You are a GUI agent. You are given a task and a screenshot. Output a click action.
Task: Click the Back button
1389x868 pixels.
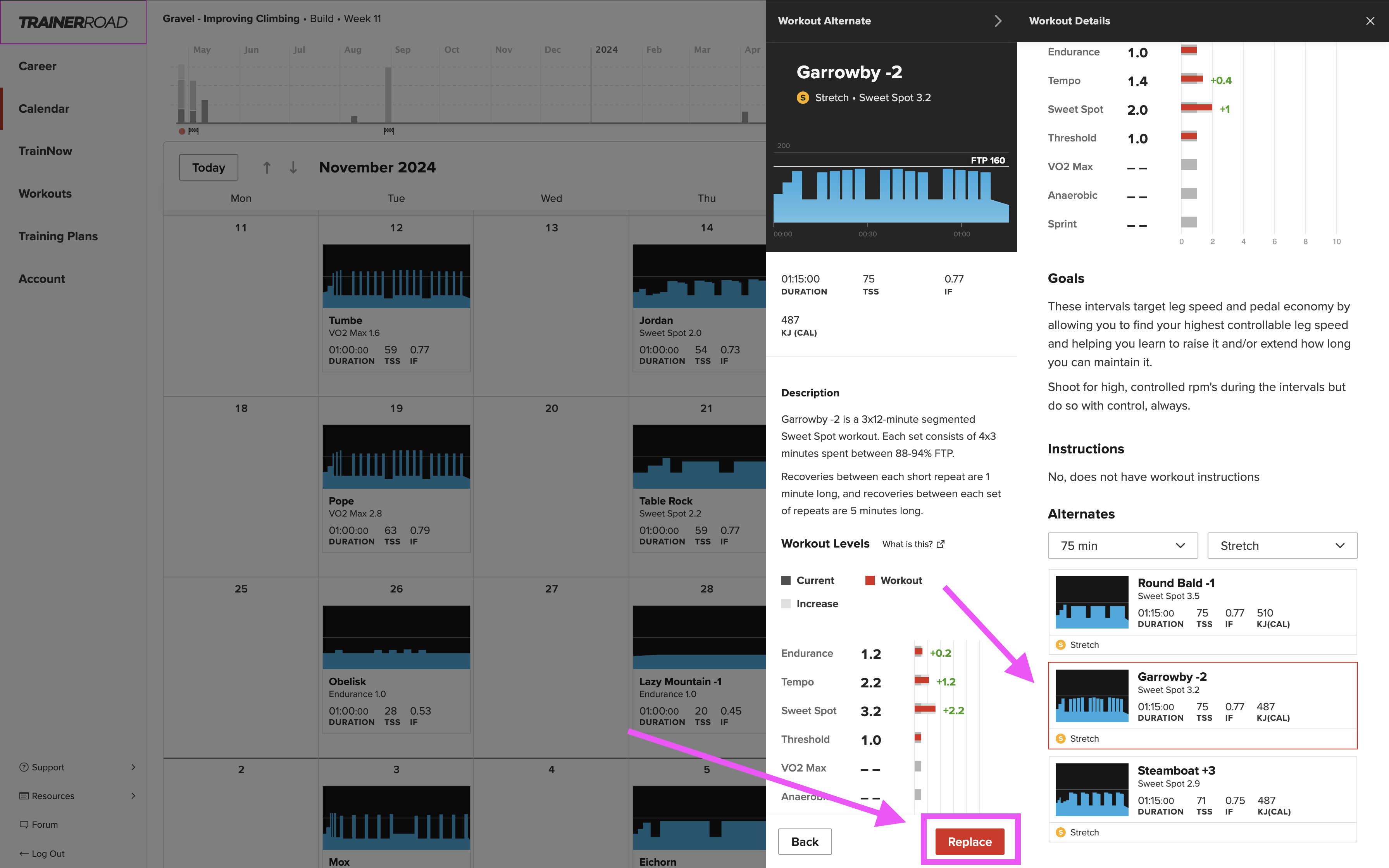(x=805, y=842)
